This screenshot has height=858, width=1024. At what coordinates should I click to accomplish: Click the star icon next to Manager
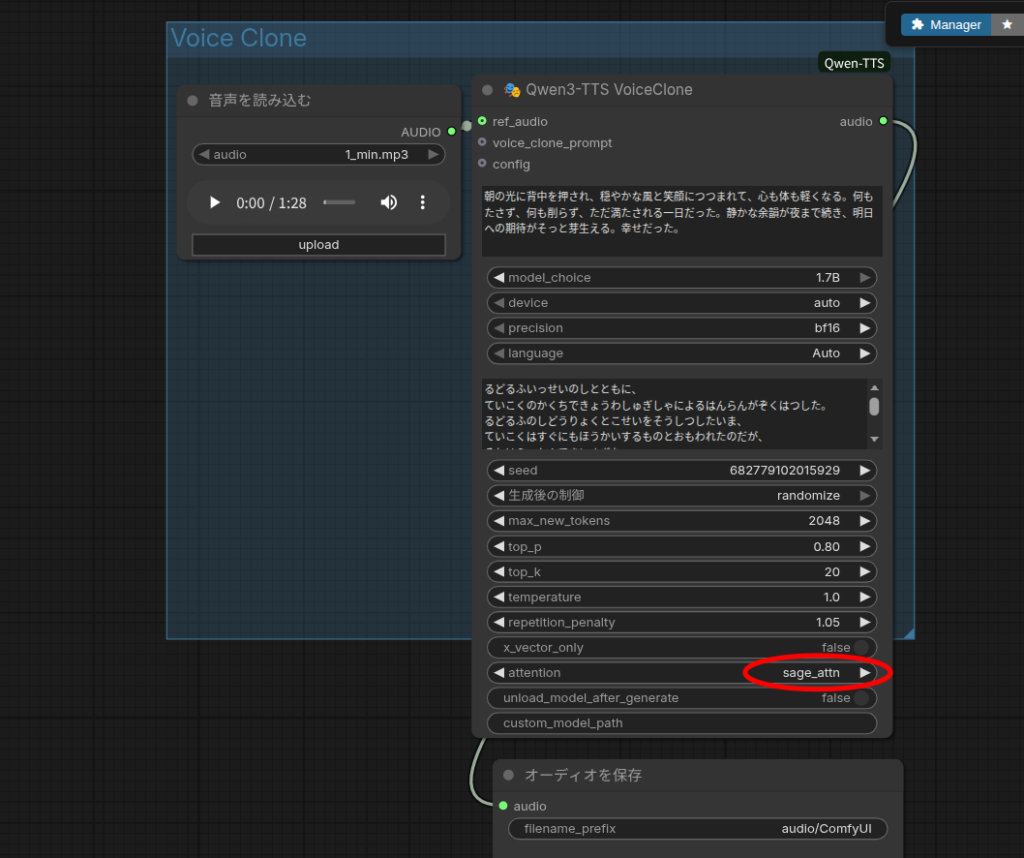[x=1007, y=25]
